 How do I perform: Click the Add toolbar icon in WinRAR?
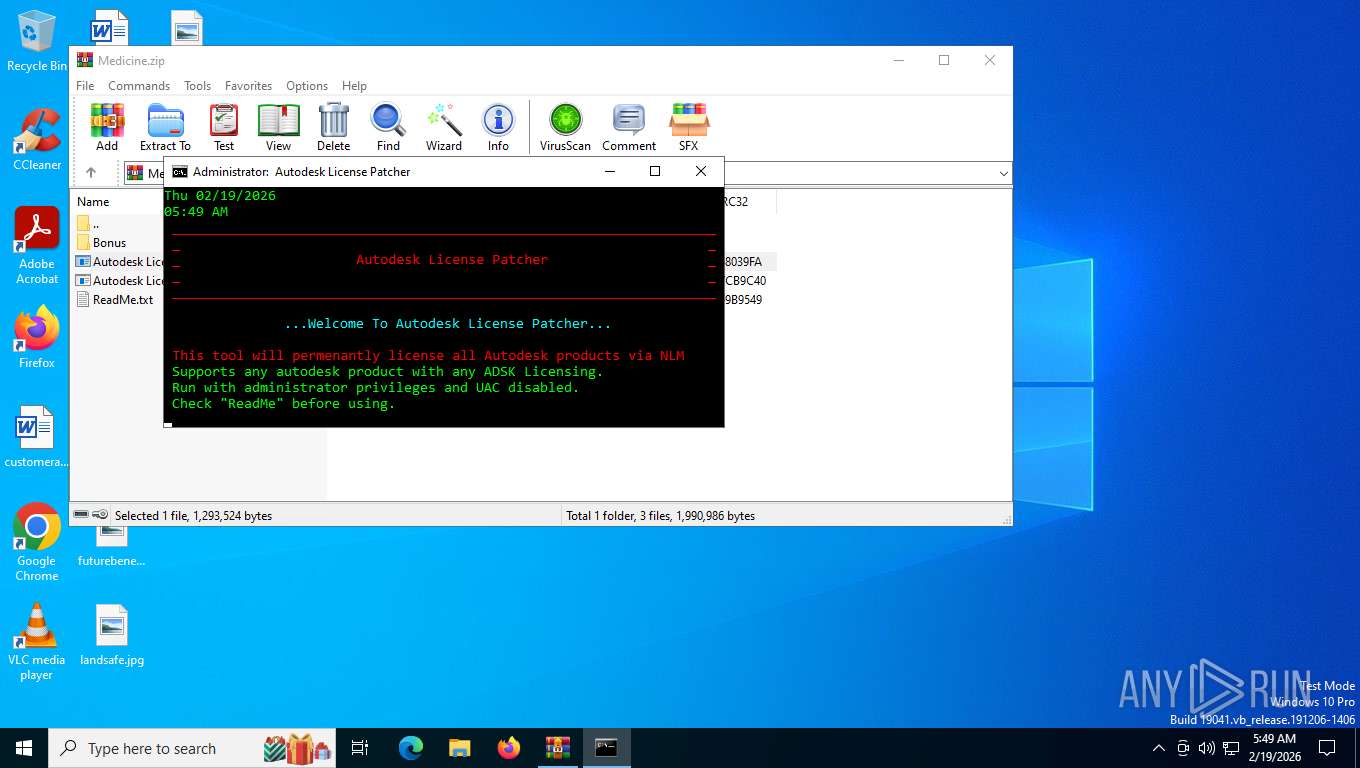coord(107,127)
